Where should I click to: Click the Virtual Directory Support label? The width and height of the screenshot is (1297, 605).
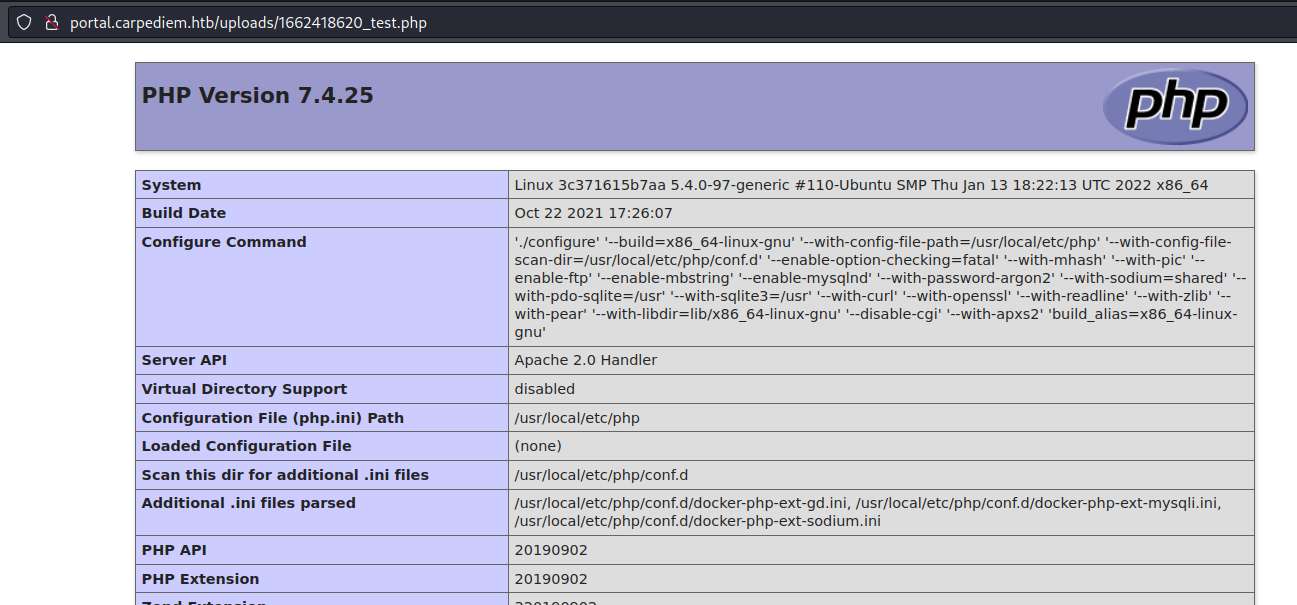pyautogui.click(x=244, y=389)
